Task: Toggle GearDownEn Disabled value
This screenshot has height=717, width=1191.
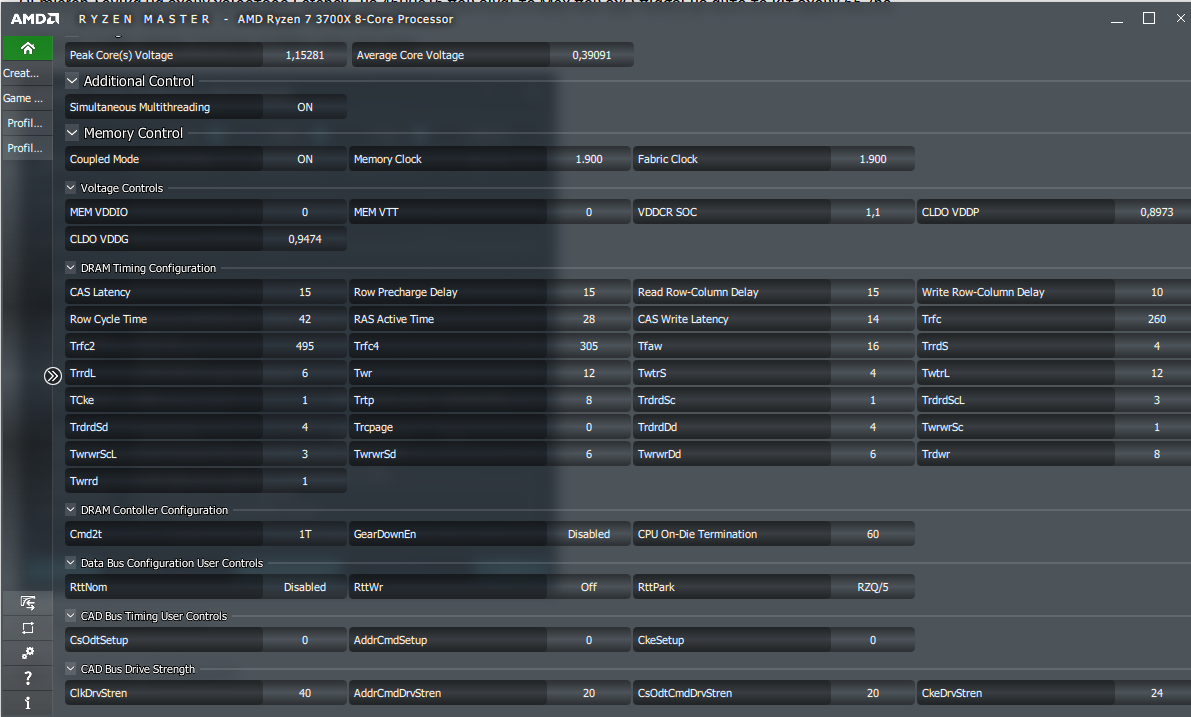Action: coord(589,534)
